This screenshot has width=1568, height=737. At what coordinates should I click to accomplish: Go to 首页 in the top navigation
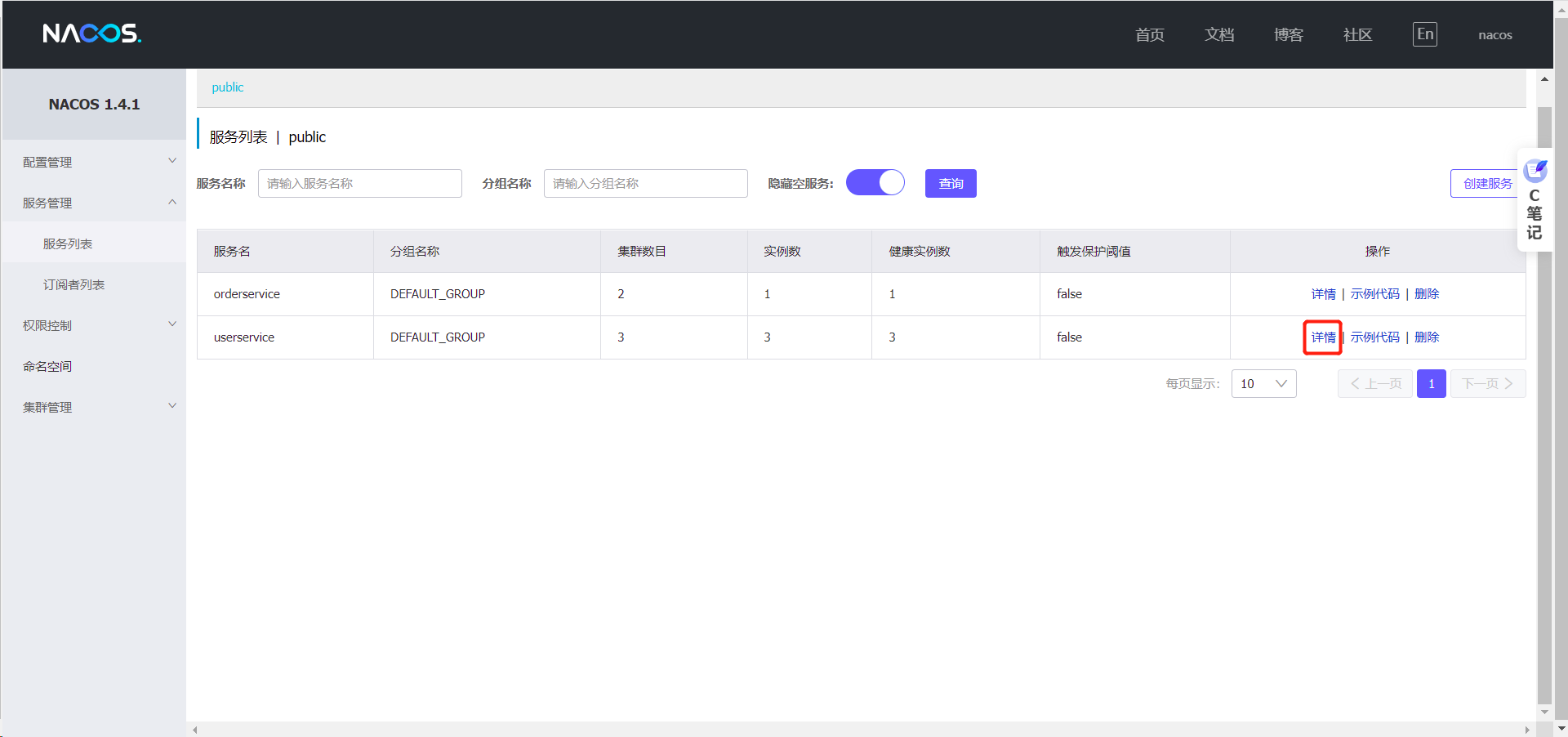[1150, 34]
